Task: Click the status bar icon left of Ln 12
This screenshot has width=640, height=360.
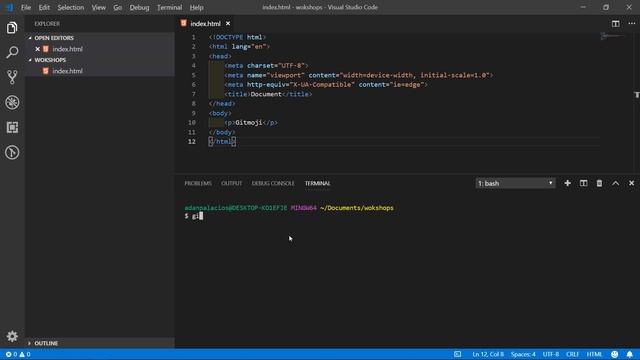Action: click(x=458, y=354)
